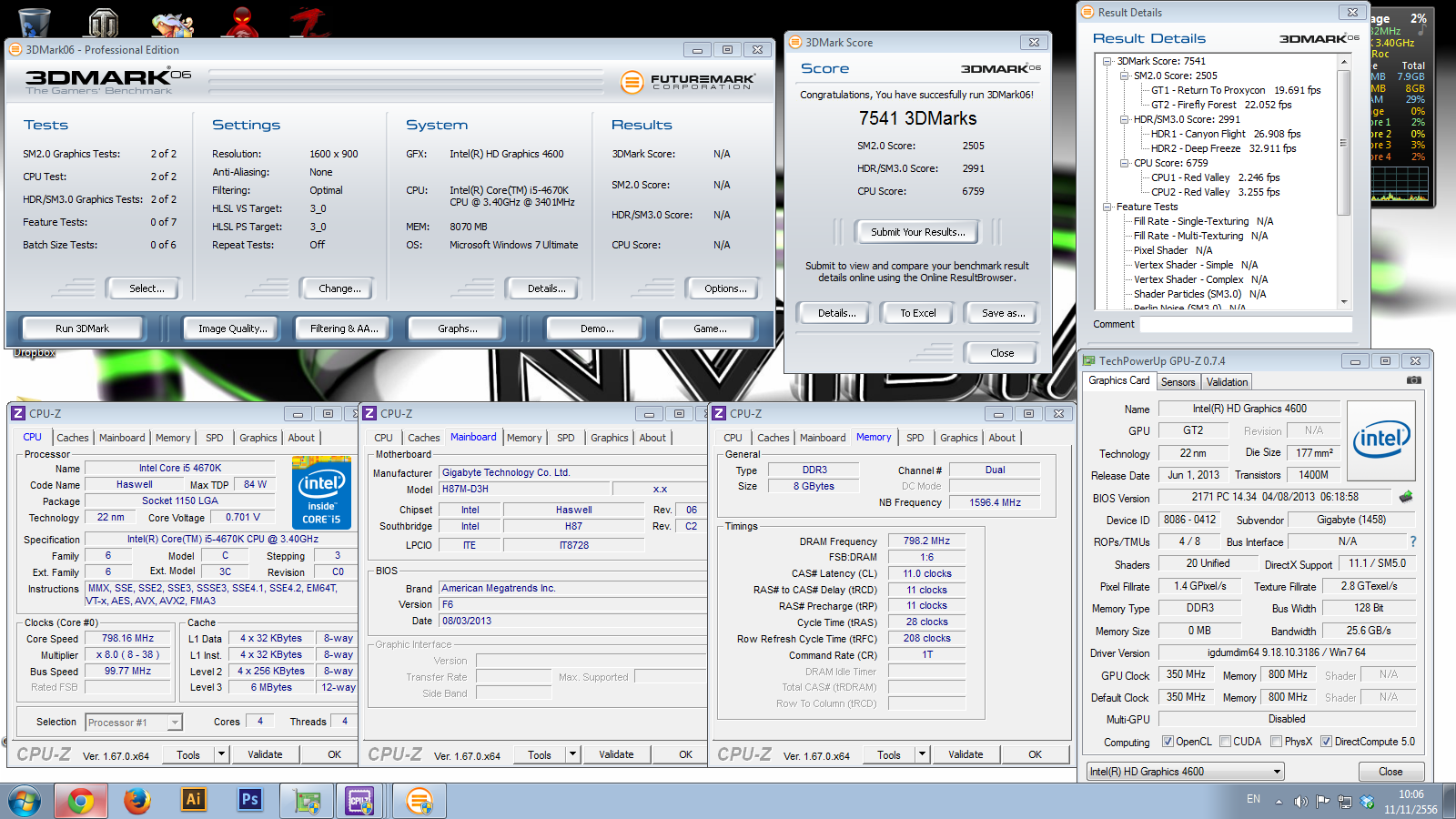Click the Futuremark Corporation logo
Screen dimensions: 1456x819
(x=688, y=82)
